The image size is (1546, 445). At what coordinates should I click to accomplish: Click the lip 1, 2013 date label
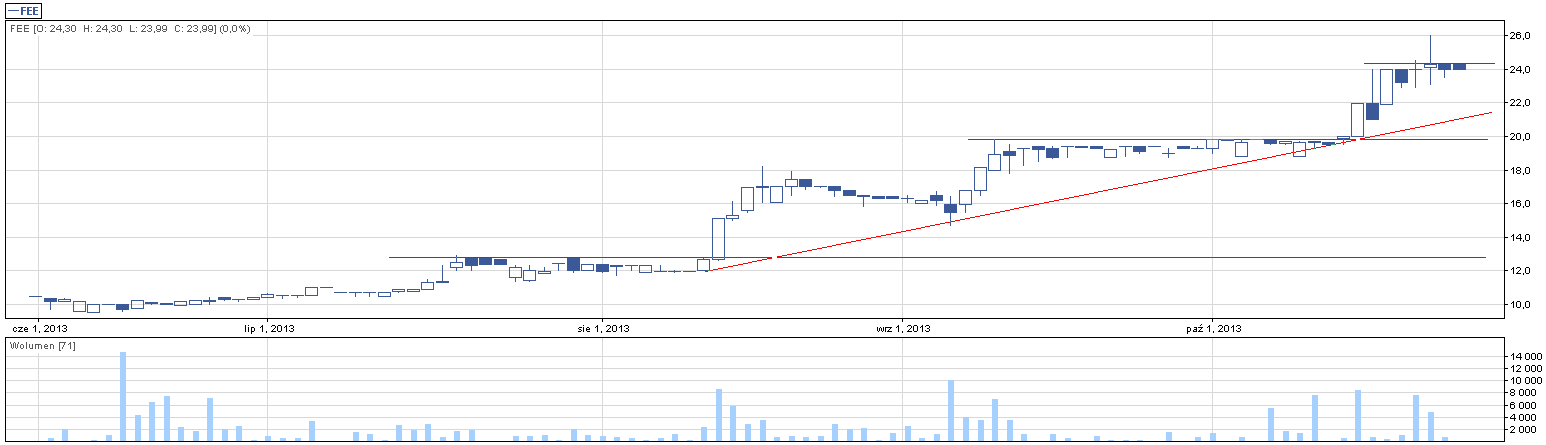(269, 327)
